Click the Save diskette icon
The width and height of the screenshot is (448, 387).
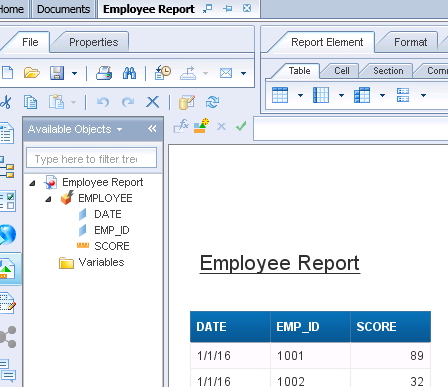[x=57, y=73]
